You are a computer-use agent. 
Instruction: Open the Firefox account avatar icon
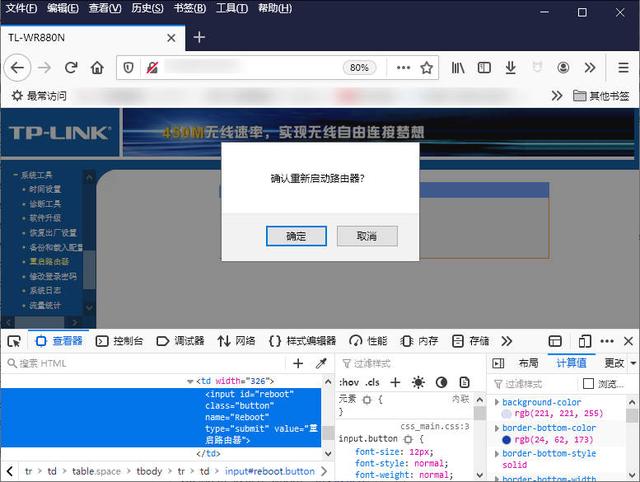[x=563, y=68]
